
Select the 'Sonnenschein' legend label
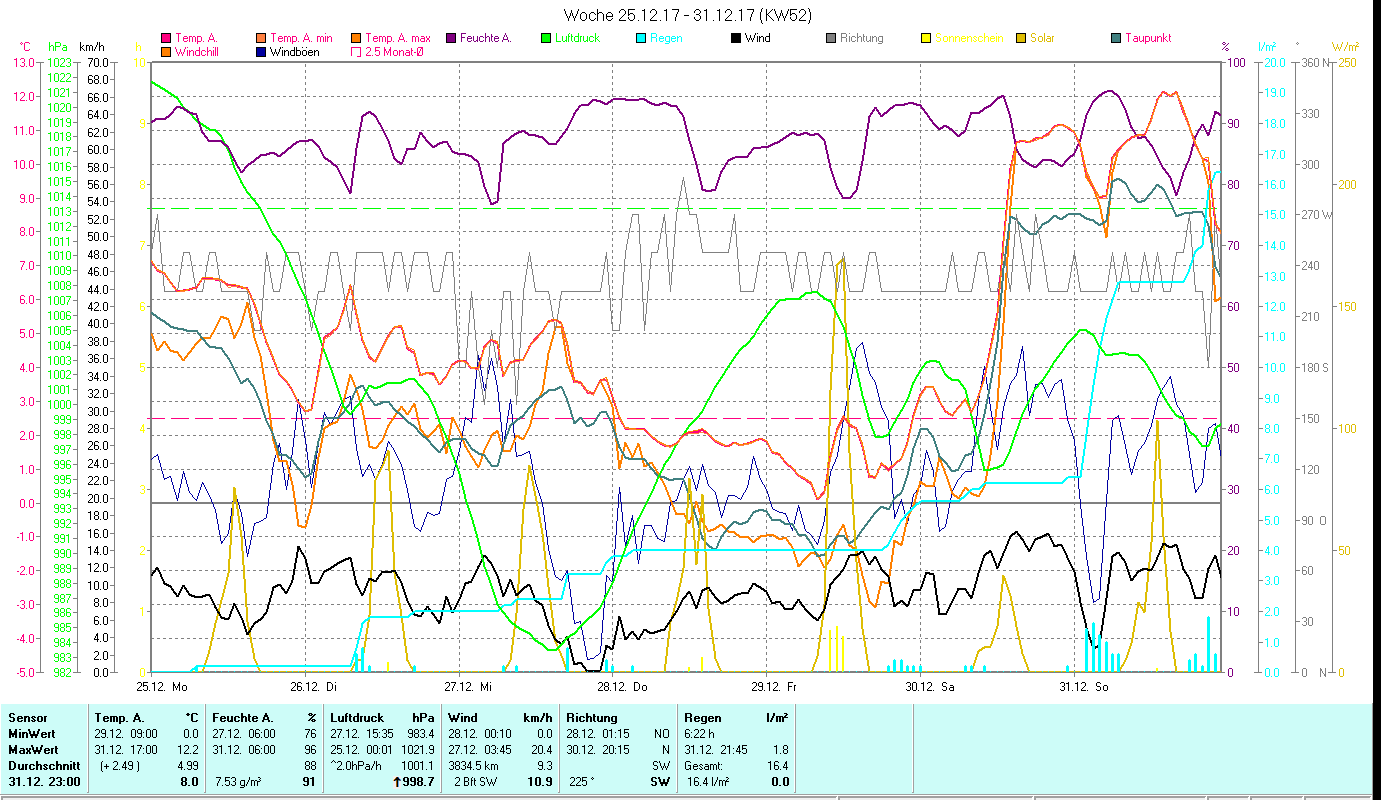968,38
